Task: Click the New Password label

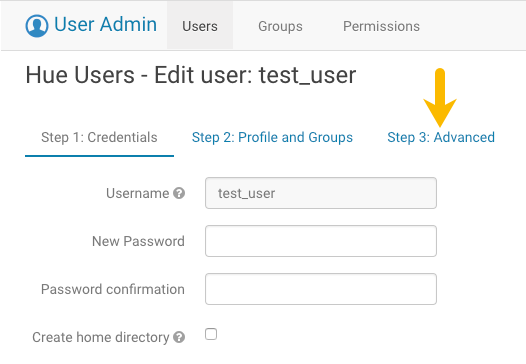Action: tap(138, 241)
